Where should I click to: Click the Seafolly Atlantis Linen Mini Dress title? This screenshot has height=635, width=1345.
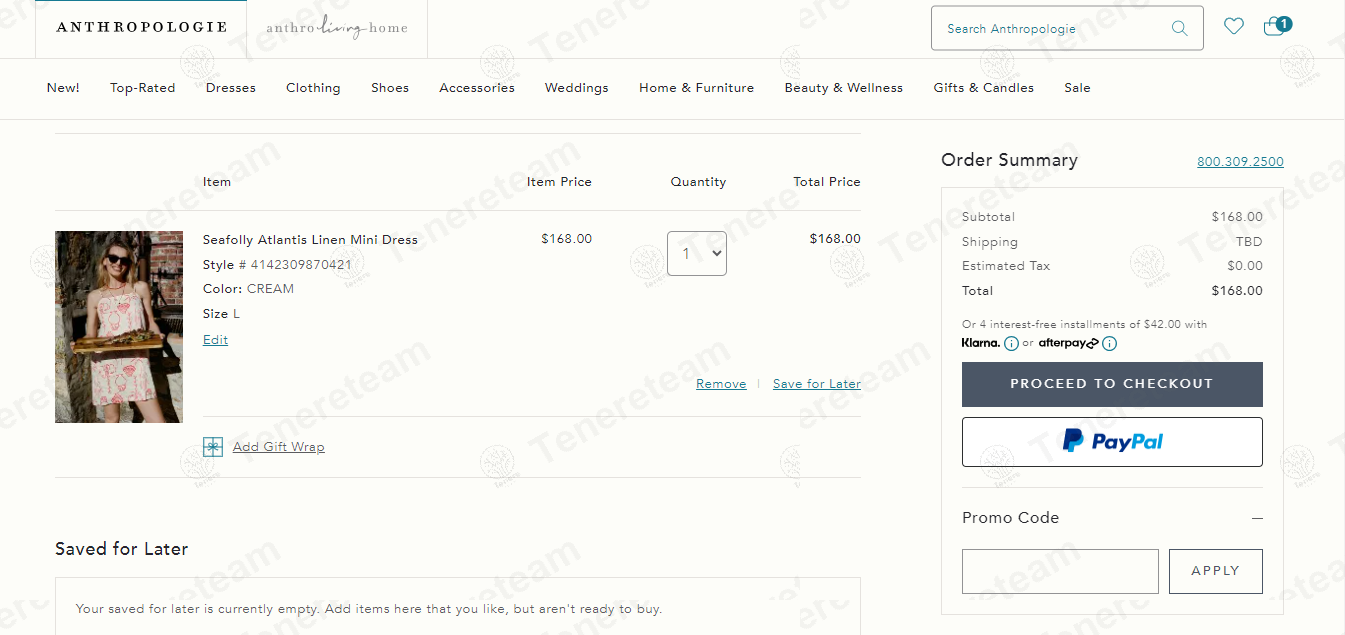310,240
